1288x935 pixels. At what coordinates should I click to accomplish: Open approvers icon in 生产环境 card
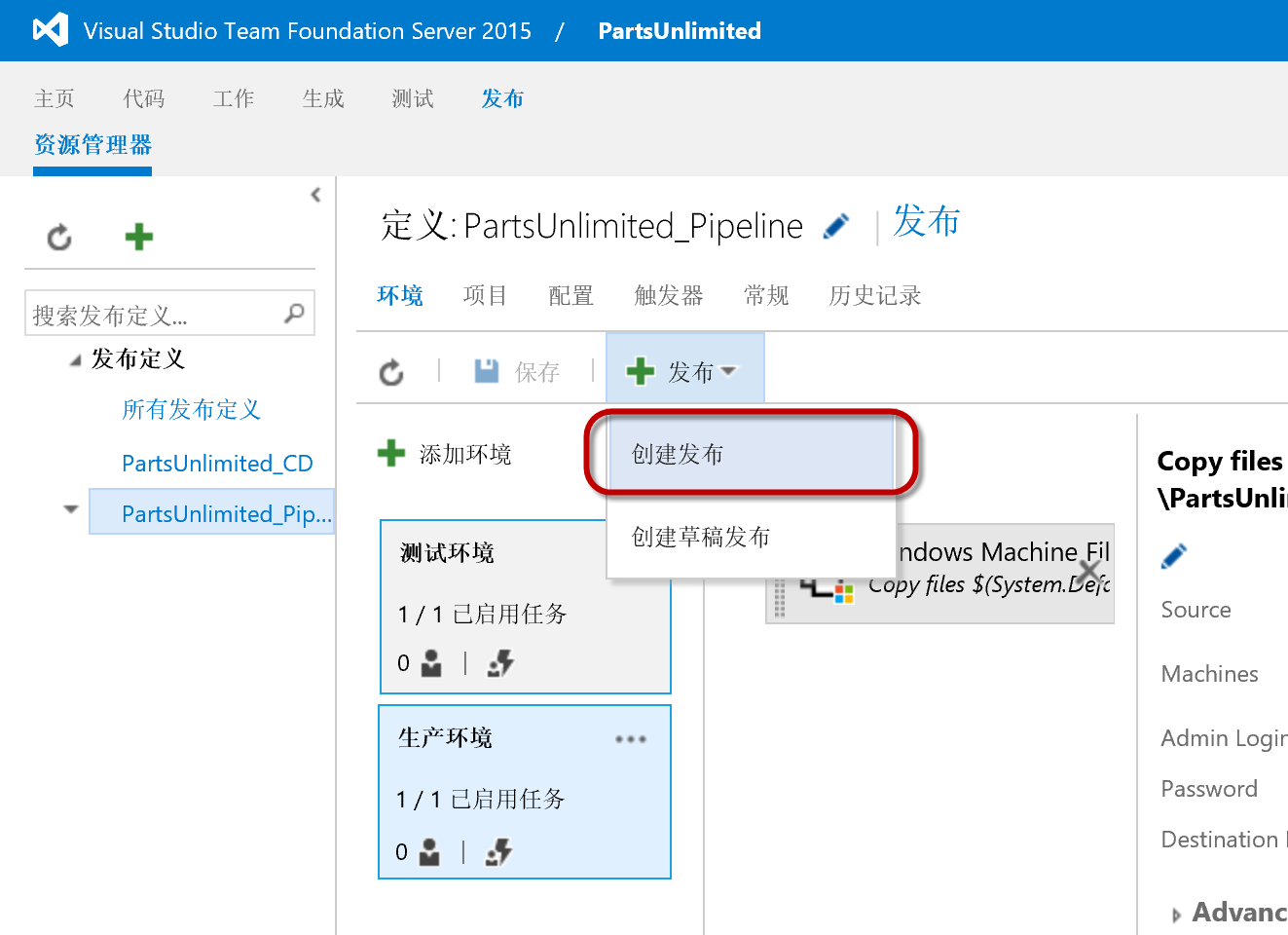click(429, 852)
